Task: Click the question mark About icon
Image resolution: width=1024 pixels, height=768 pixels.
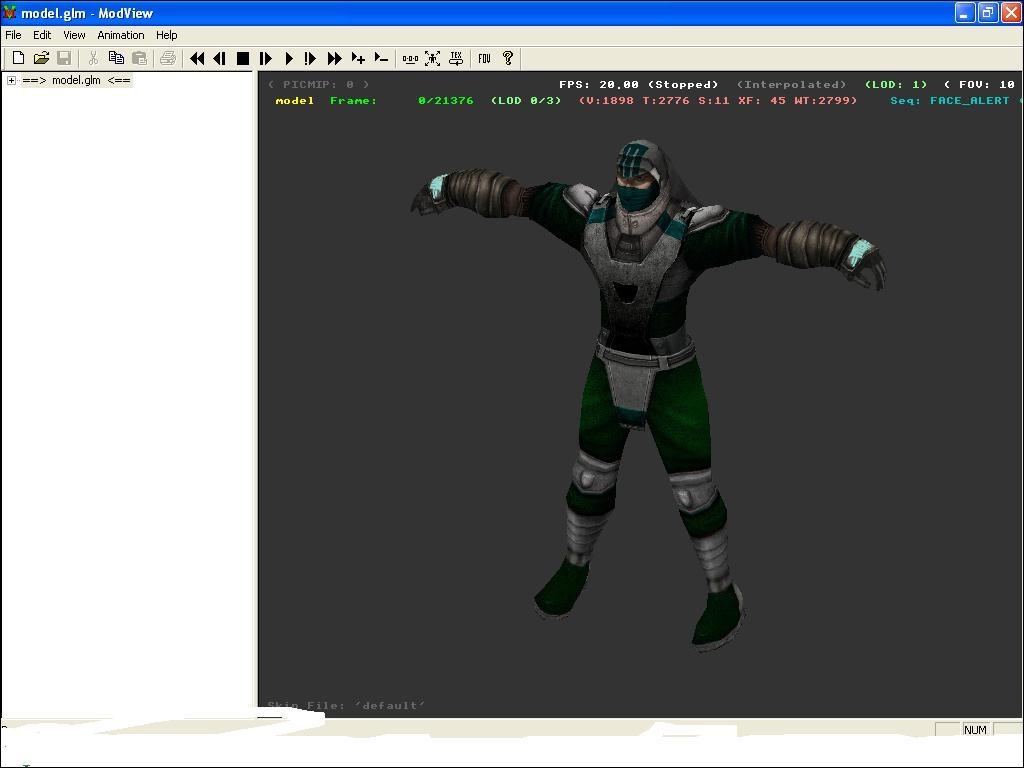Action: (507, 59)
